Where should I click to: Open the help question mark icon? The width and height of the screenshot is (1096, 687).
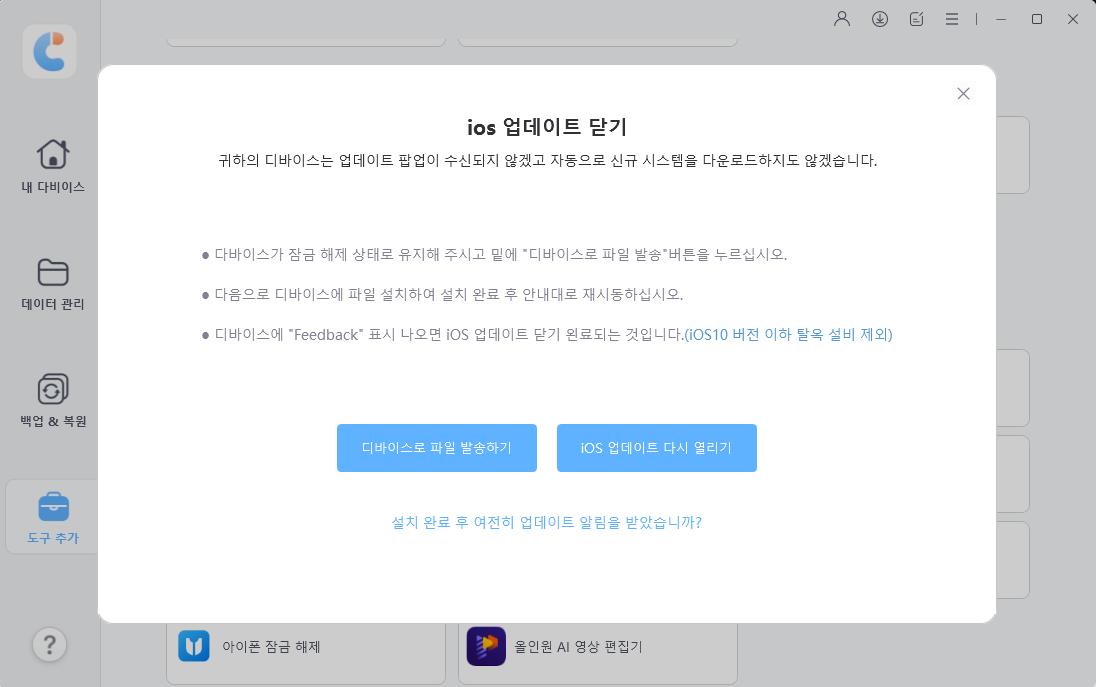click(49, 645)
